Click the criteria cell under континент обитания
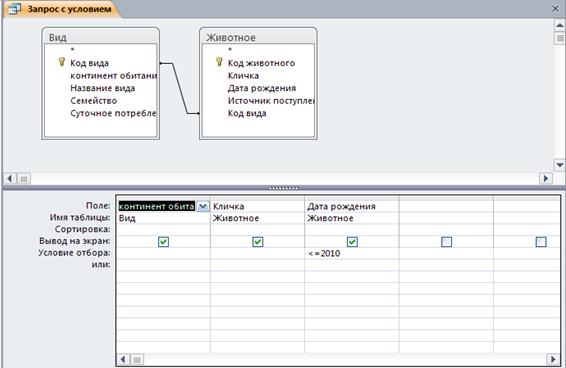The image size is (566, 368). click(163, 253)
